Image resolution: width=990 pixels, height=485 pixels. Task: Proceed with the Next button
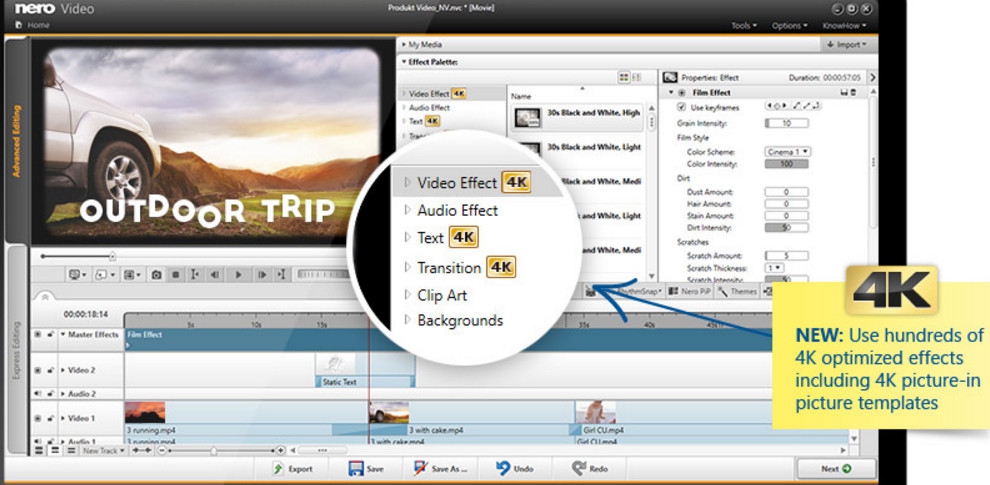click(837, 469)
